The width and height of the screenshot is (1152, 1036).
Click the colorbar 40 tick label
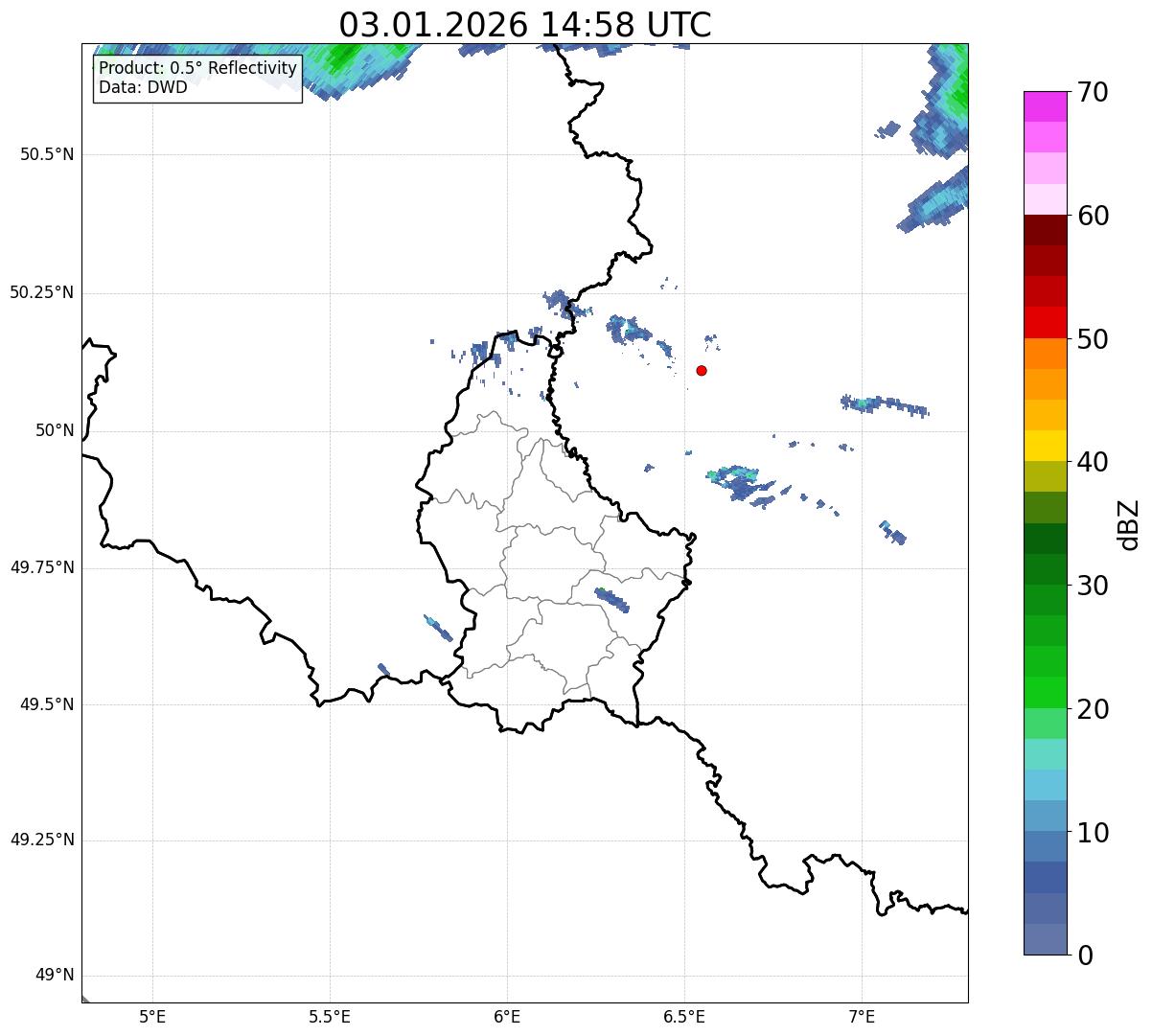point(1093,463)
